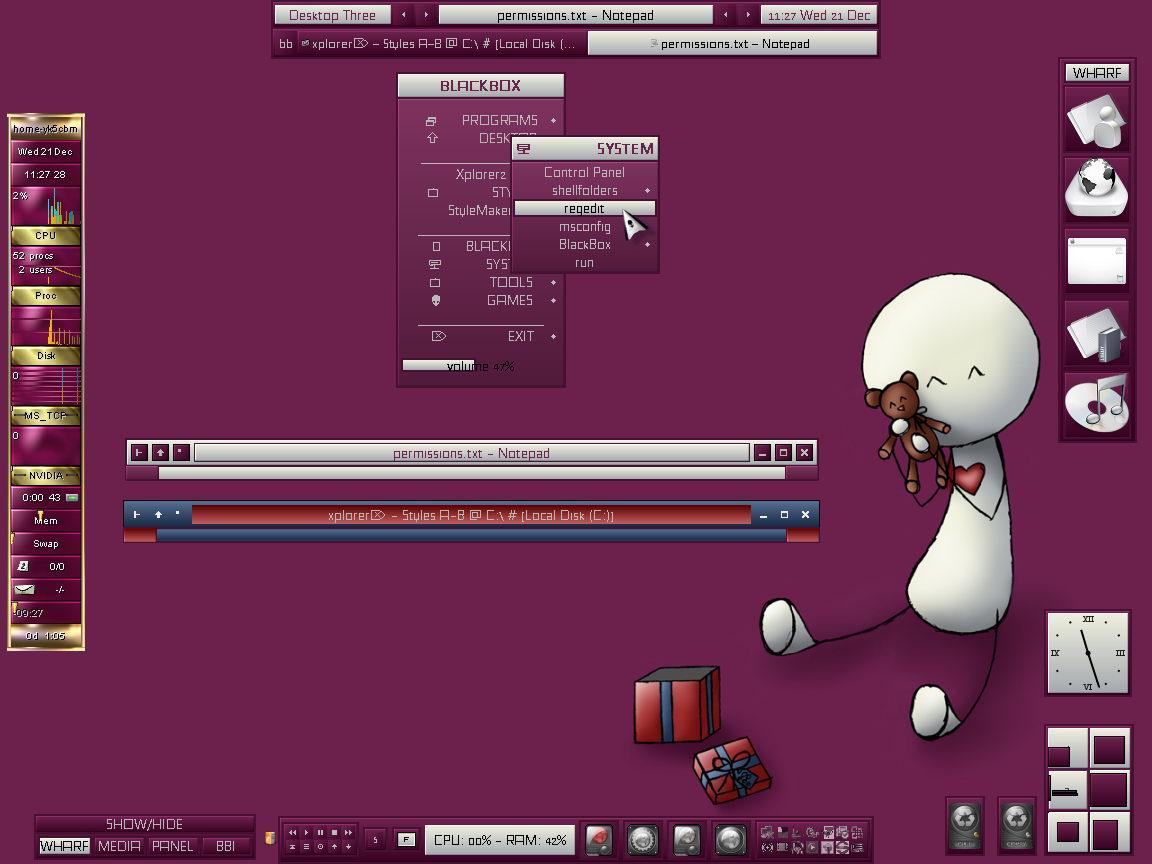Toggle the dot sticky button on Notepad title bar

(181, 453)
